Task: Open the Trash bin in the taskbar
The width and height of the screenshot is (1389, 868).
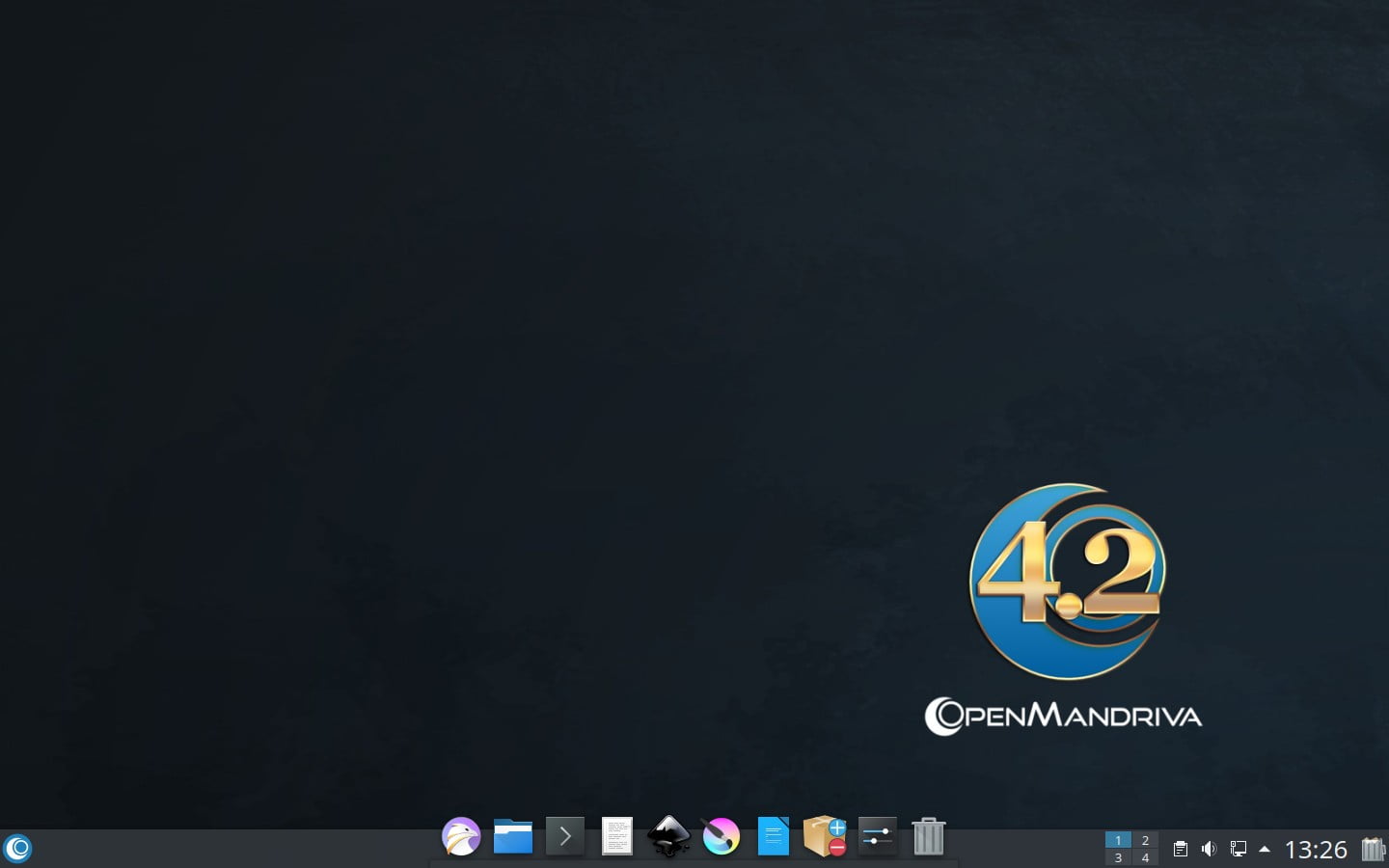Action: 928,836
